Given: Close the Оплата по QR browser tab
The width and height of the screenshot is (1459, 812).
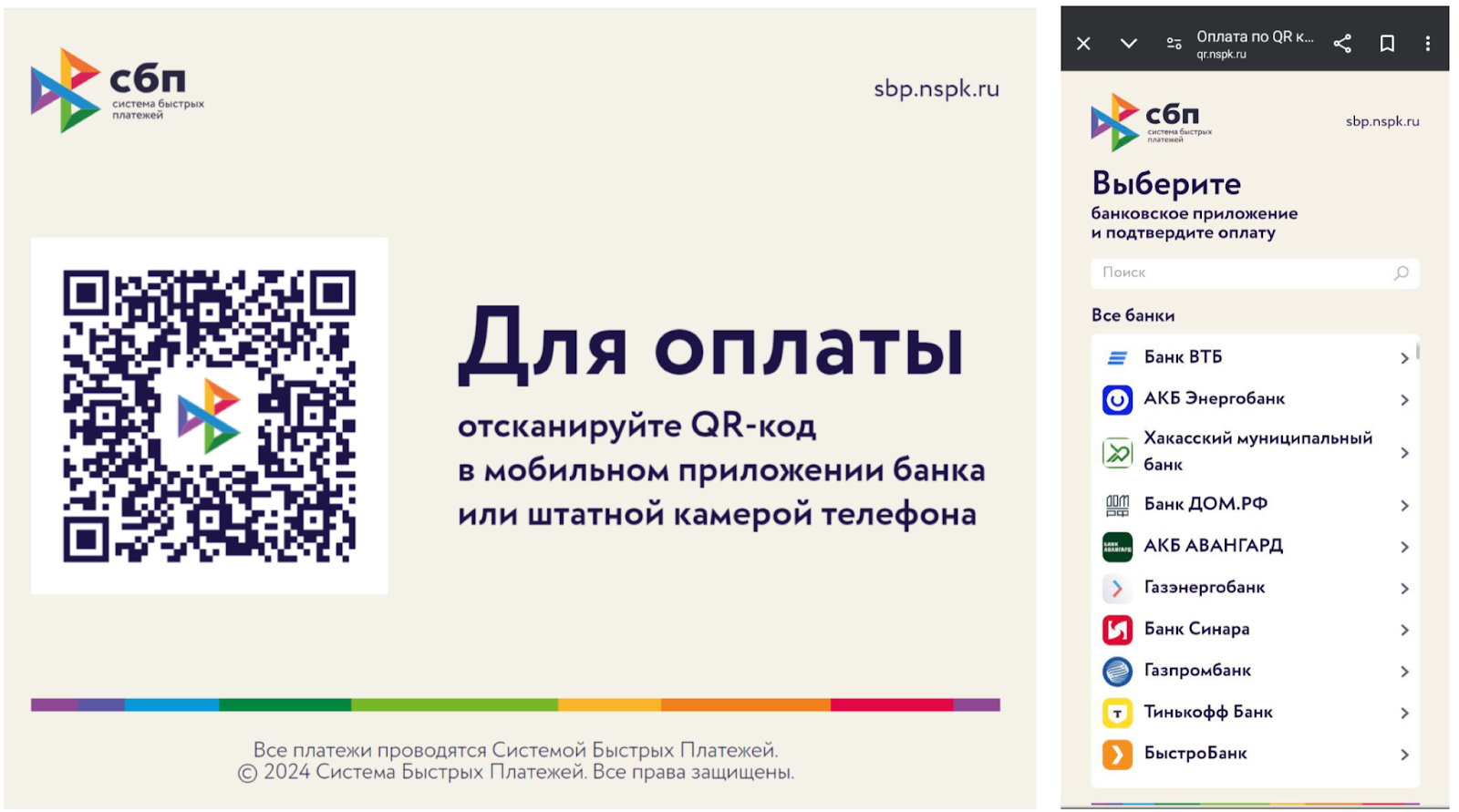Looking at the screenshot, I should point(1083,44).
